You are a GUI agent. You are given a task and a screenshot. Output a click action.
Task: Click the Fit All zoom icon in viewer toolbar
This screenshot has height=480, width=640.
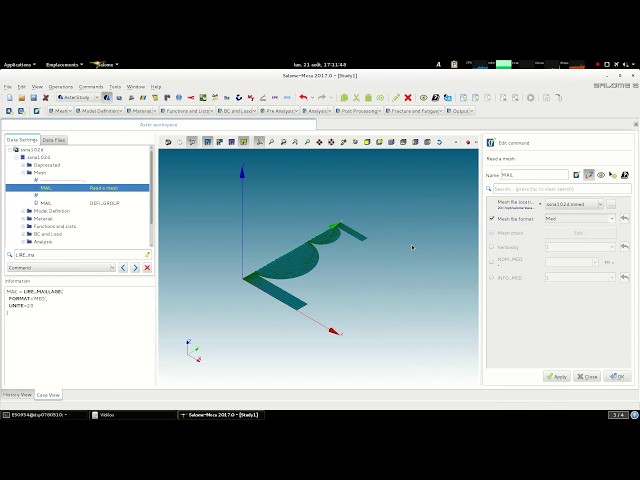[x=271, y=142]
